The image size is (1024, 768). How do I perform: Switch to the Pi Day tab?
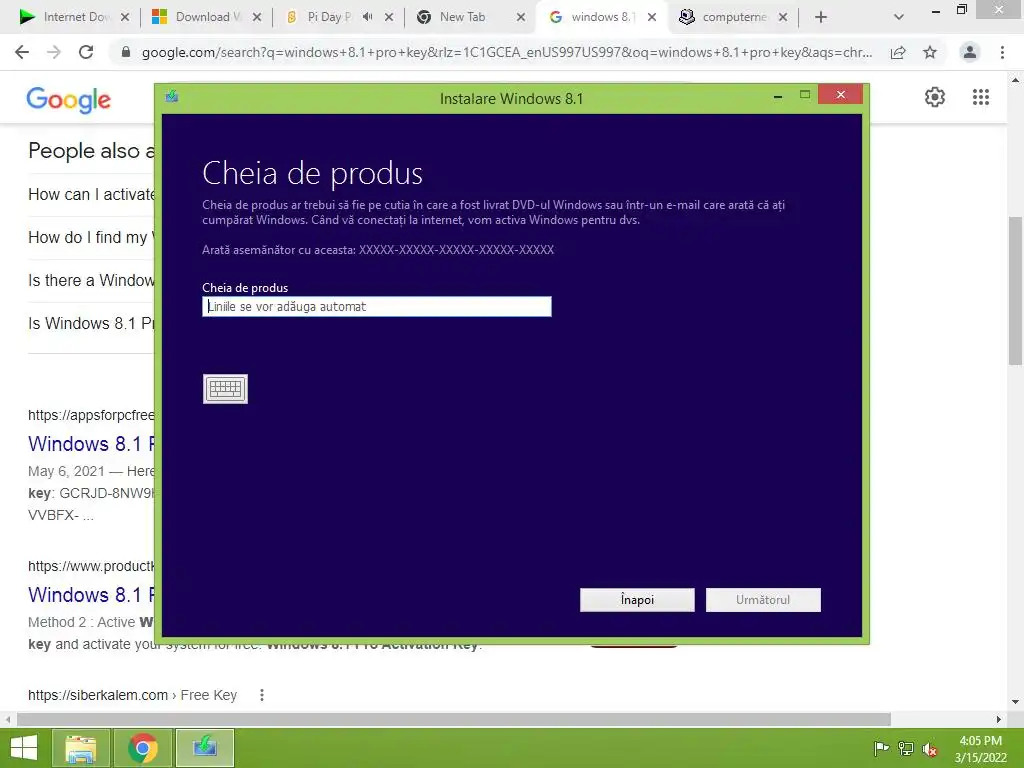pos(328,17)
